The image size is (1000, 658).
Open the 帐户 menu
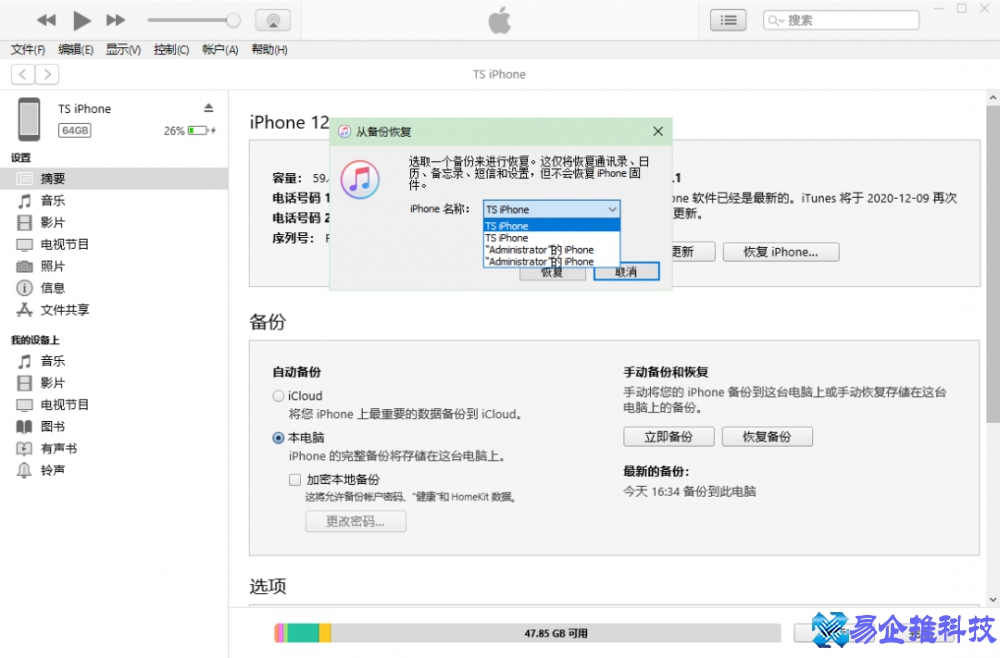tap(218, 49)
